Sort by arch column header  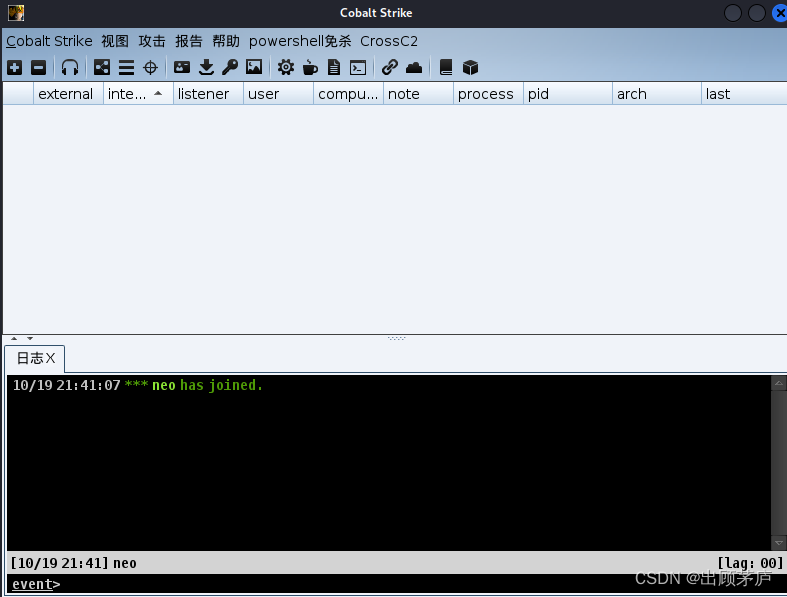[657, 94]
